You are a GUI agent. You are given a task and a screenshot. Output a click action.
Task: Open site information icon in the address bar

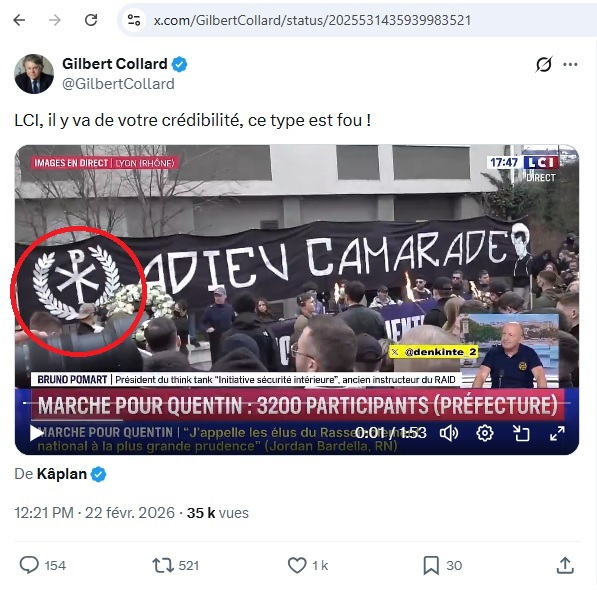[134, 20]
